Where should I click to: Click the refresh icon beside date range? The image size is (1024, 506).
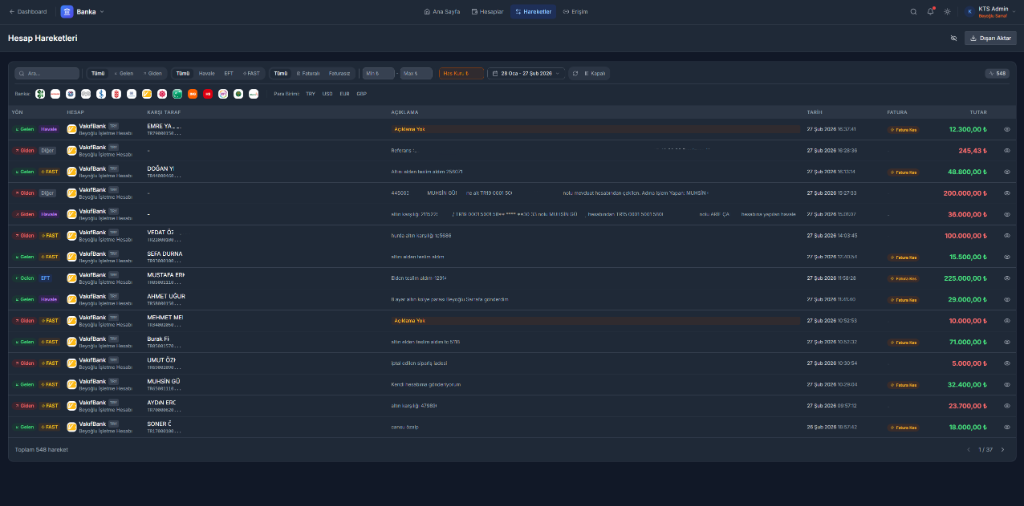pos(574,73)
